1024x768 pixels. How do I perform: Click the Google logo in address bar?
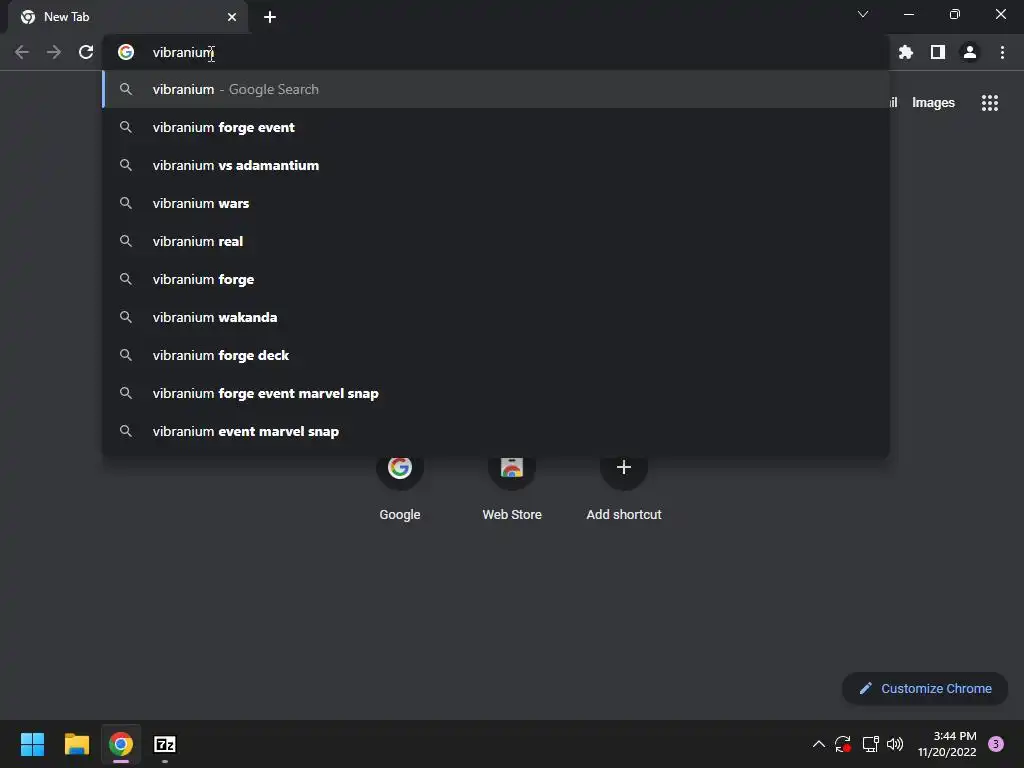[126, 52]
